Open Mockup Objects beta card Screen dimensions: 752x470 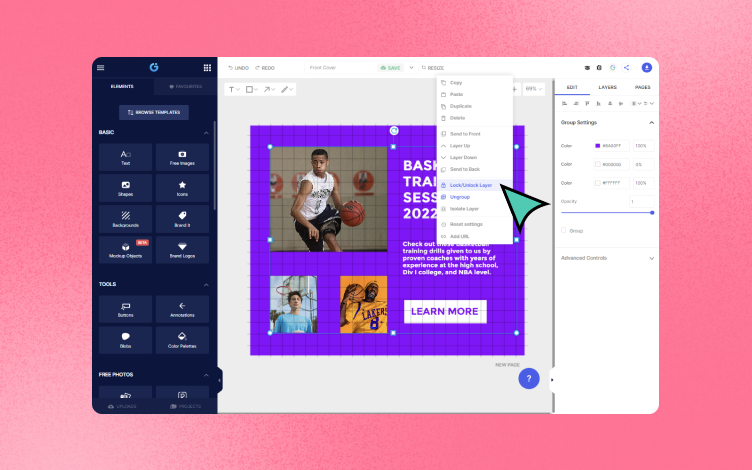click(126, 249)
